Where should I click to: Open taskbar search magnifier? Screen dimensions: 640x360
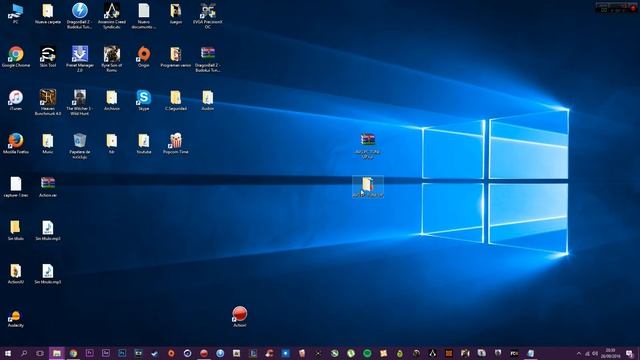[x=24, y=353]
